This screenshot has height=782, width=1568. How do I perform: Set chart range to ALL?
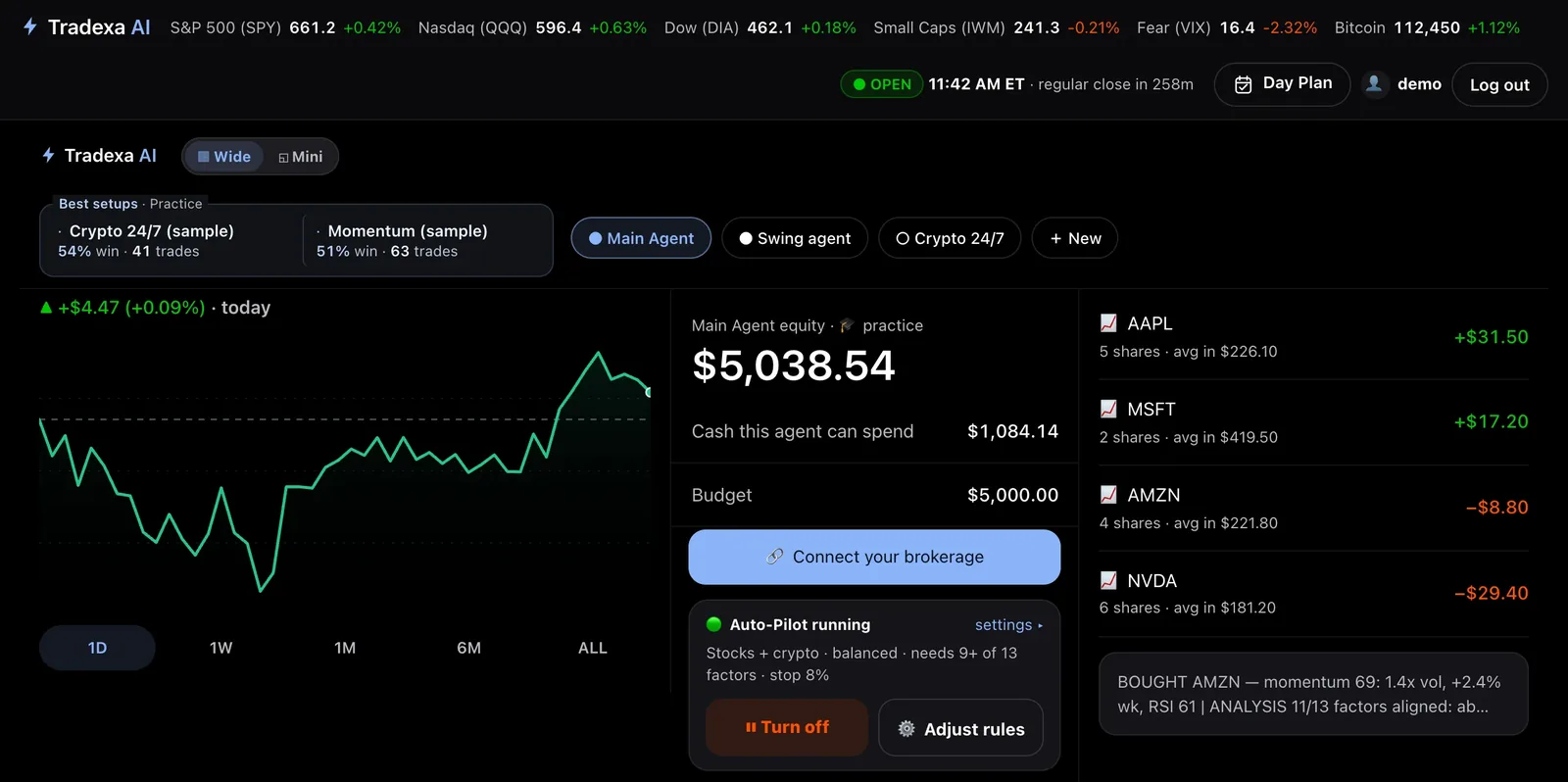coord(593,648)
